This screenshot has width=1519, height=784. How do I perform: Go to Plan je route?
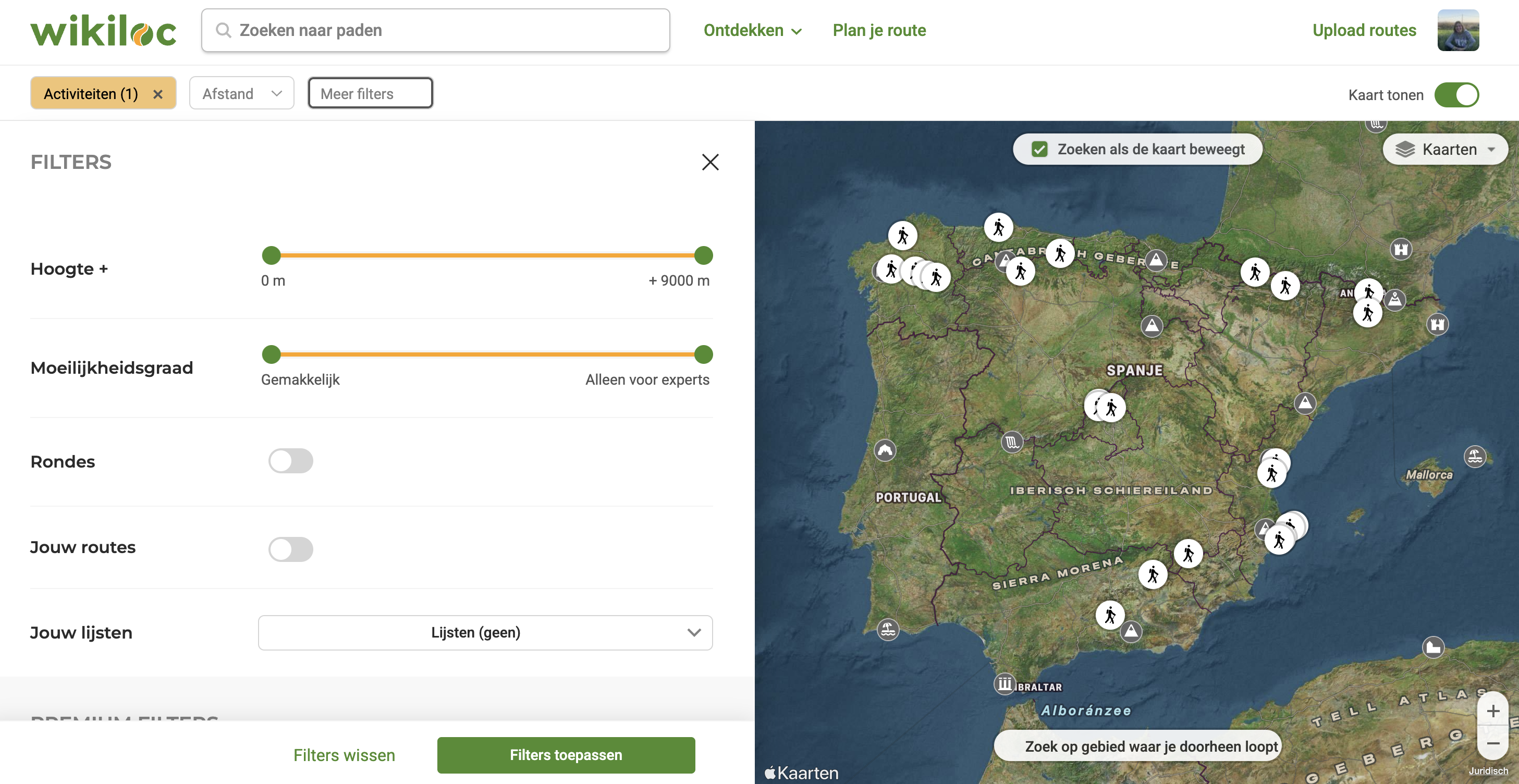879,31
